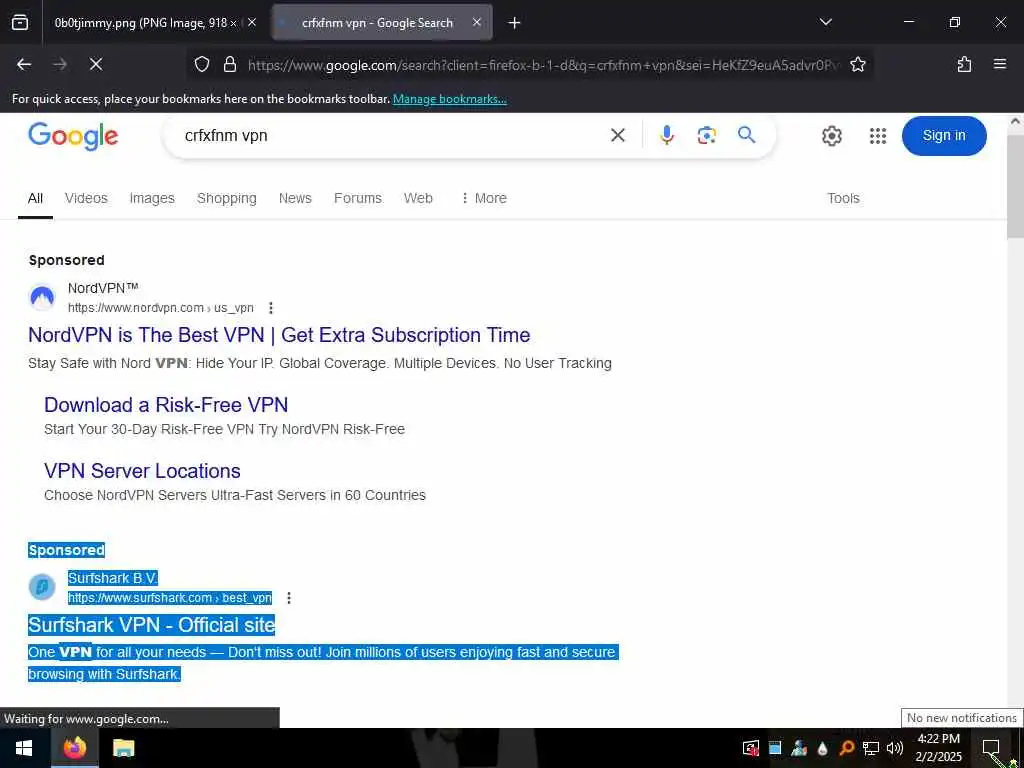Open the network icon in system tray
Screen dimensions: 1024x768
[871, 748]
